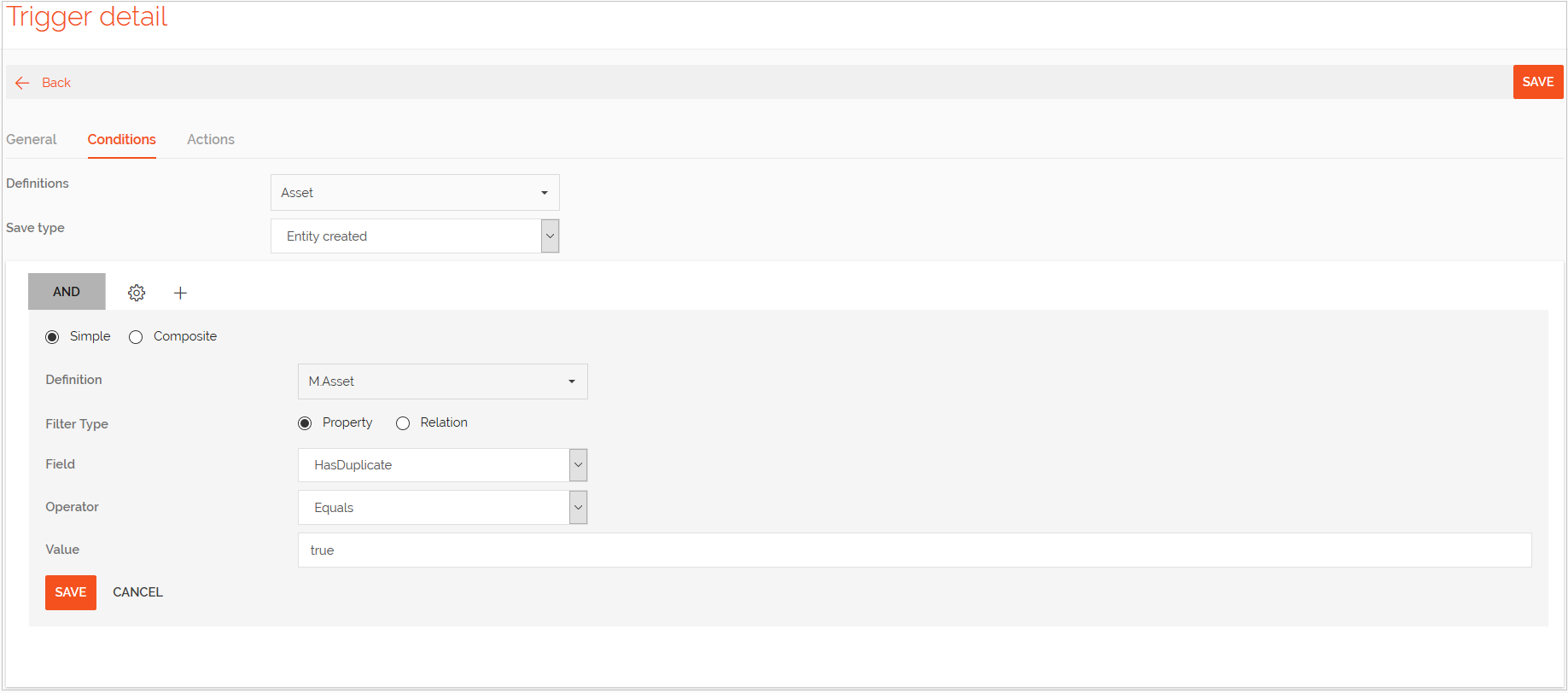1568x693 pixels.
Task: Click the plus icon to add a condition
Action: point(180,292)
